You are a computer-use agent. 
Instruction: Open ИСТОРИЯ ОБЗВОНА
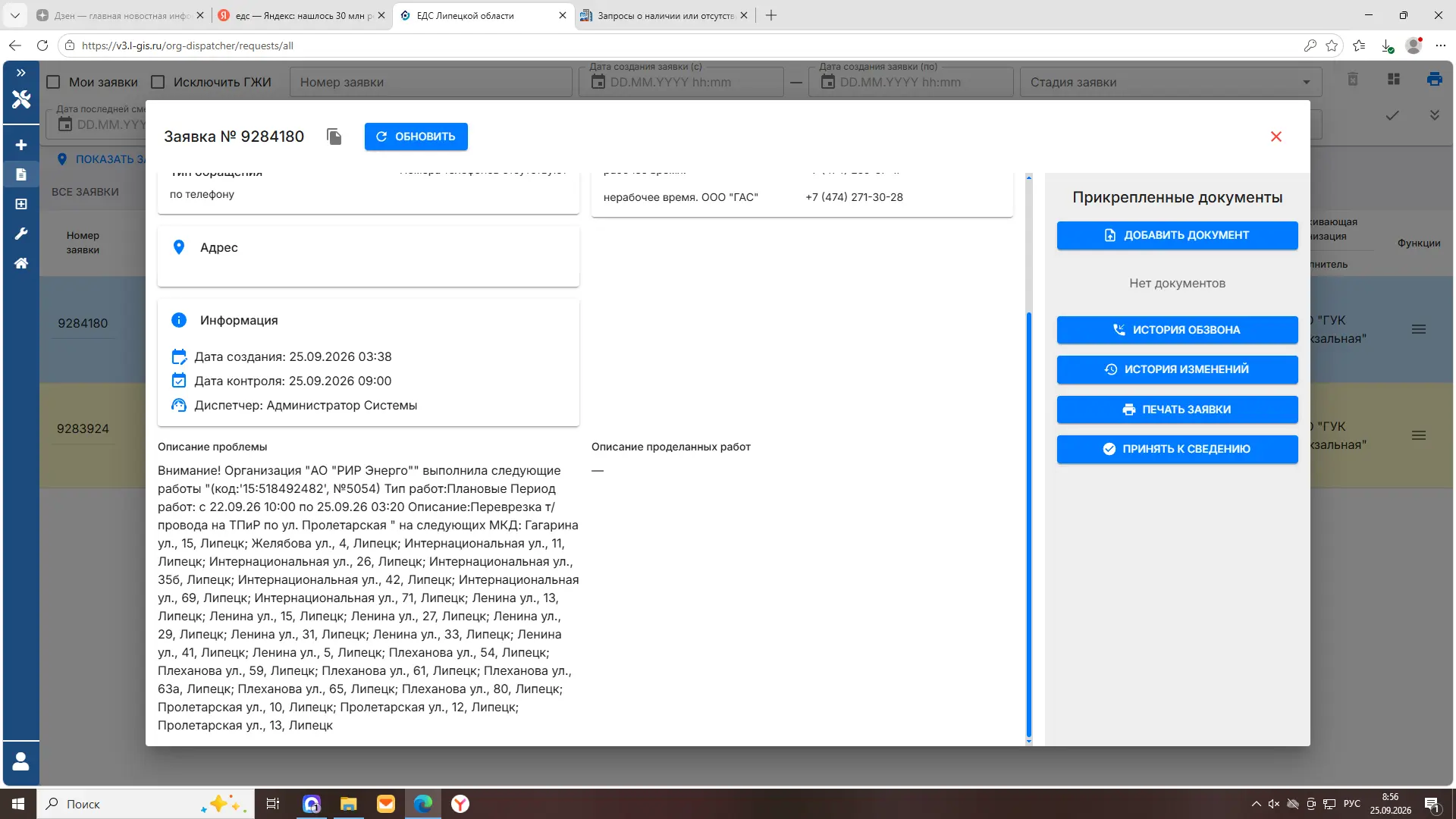(1177, 330)
